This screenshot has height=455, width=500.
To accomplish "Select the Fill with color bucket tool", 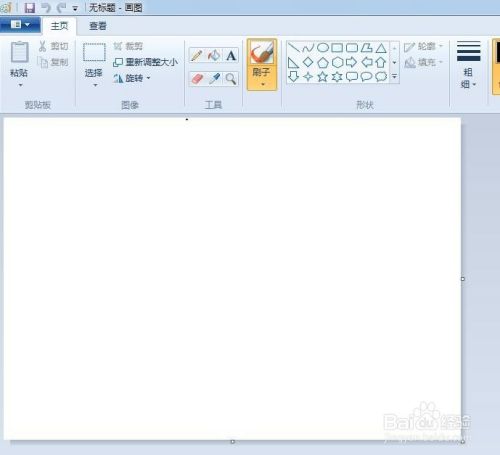I will [214, 55].
